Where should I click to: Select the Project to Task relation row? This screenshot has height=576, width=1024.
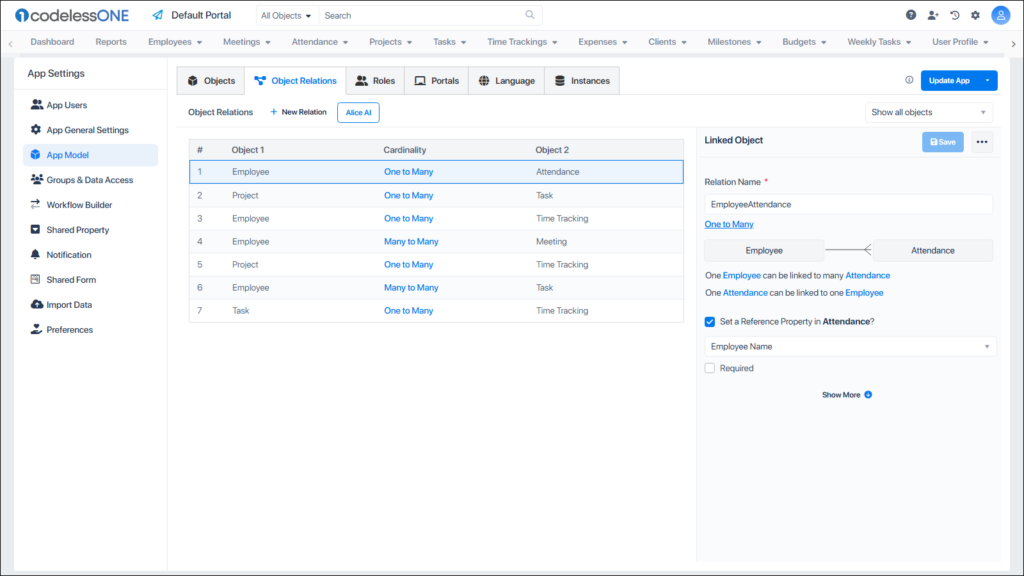436,195
